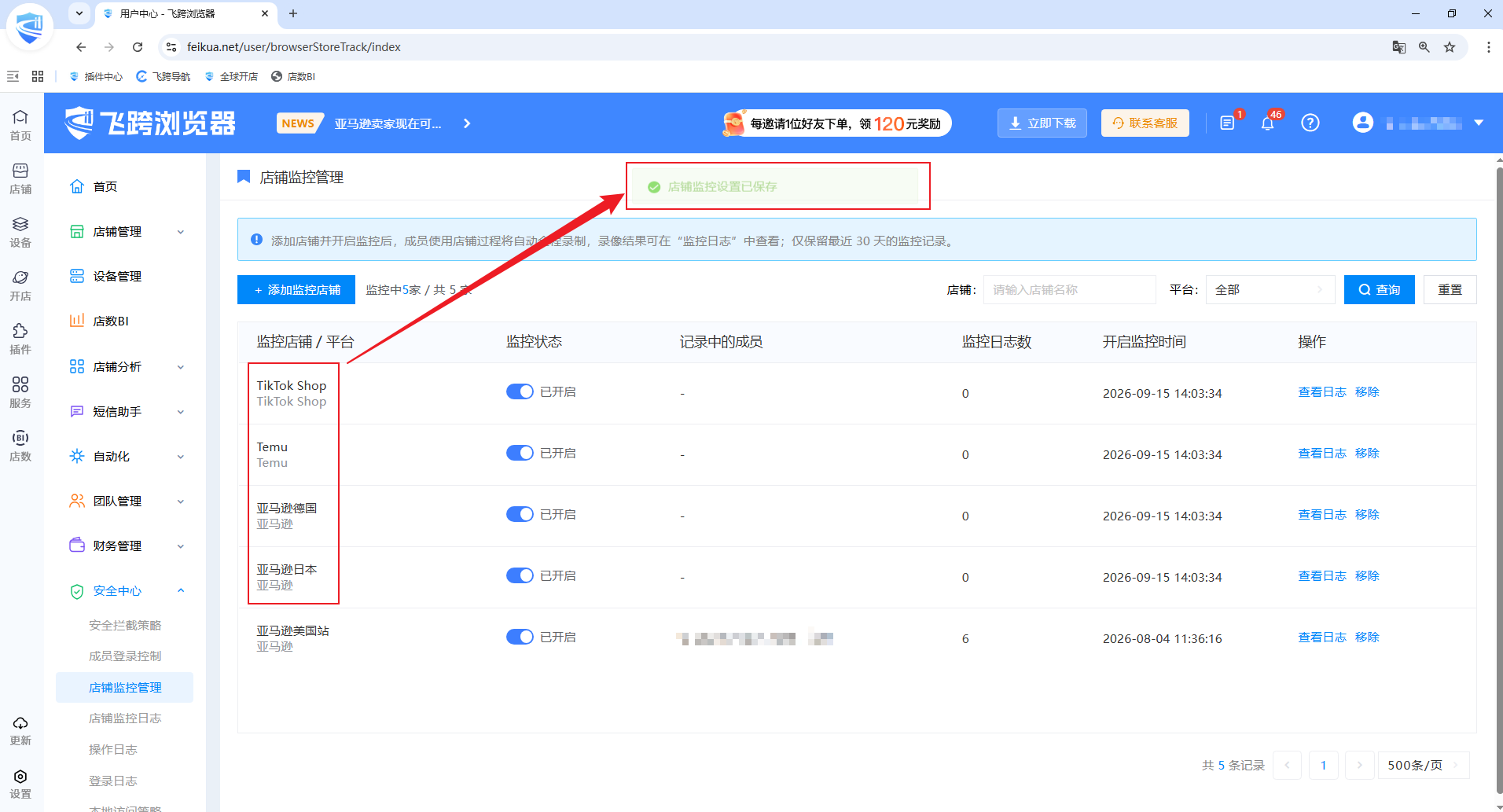This screenshot has width=1503, height=812.
Task: Click the messages list icon in header
Action: point(1227,123)
